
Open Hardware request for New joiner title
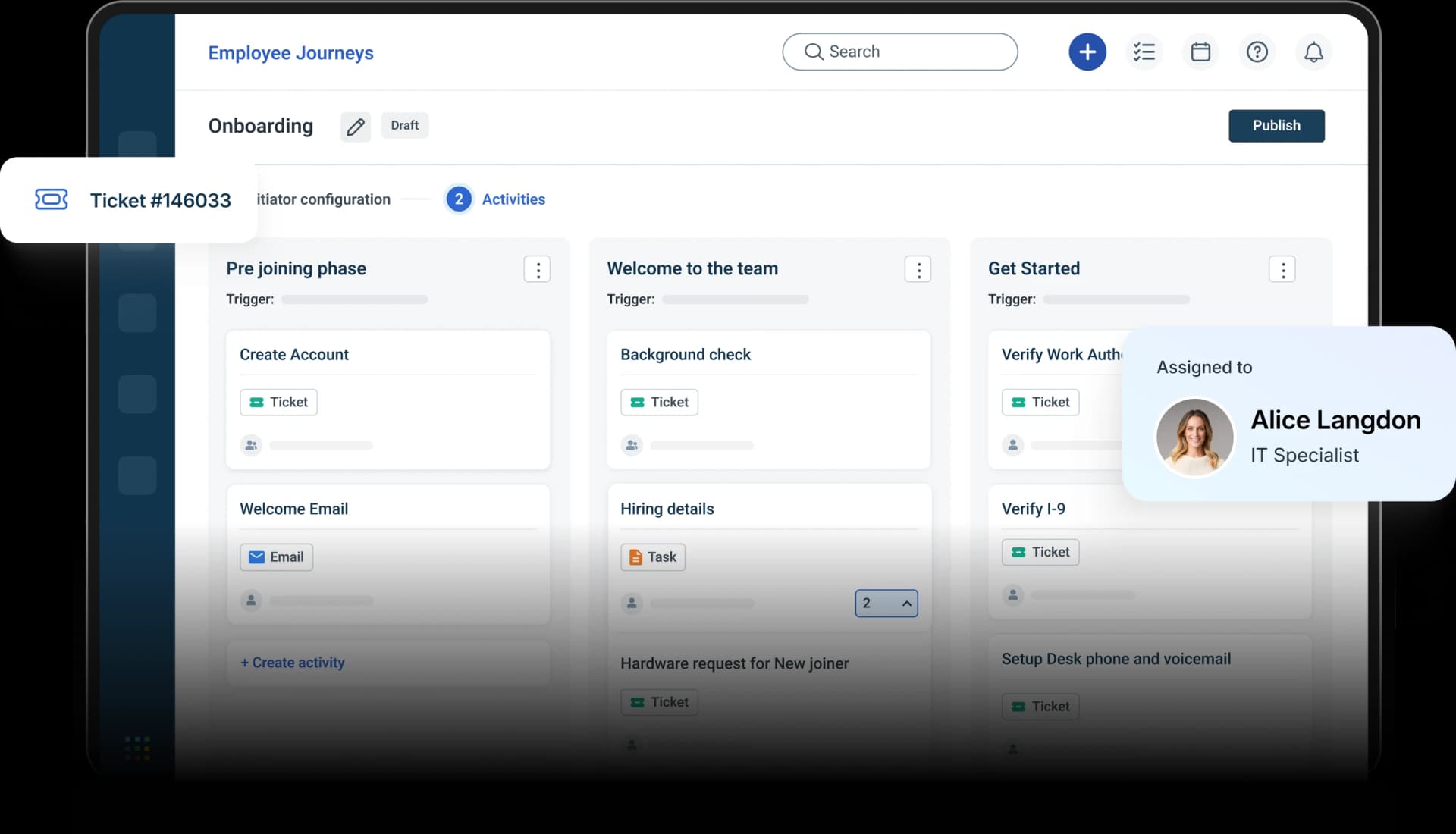point(735,663)
